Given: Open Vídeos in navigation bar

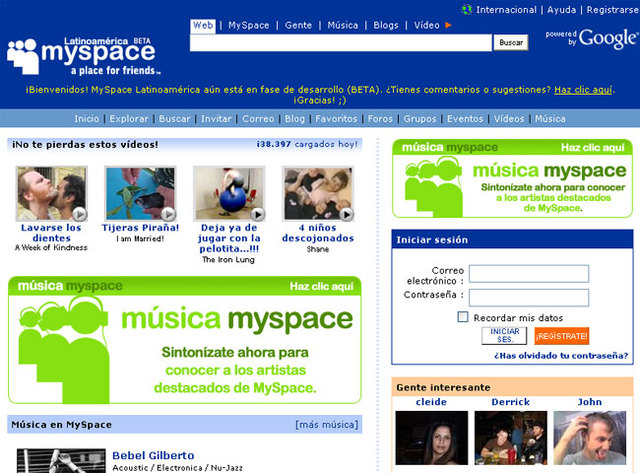Looking at the screenshot, I should pos(509,119).
